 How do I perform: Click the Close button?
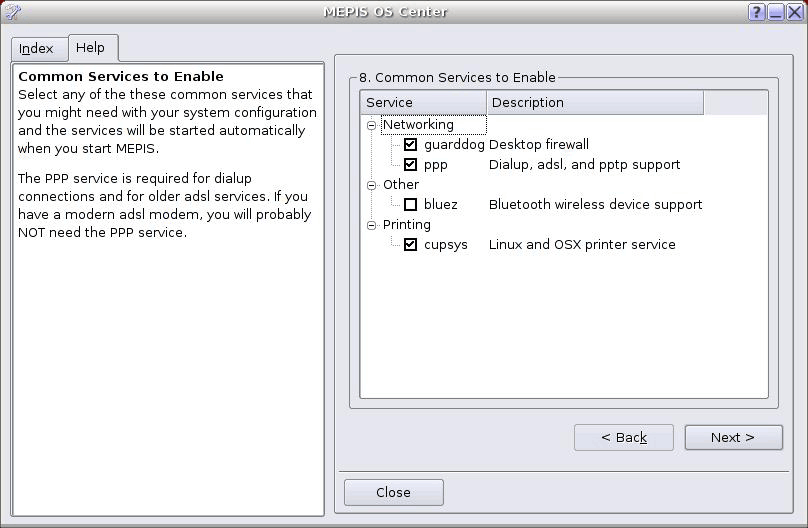click(393, 492)
